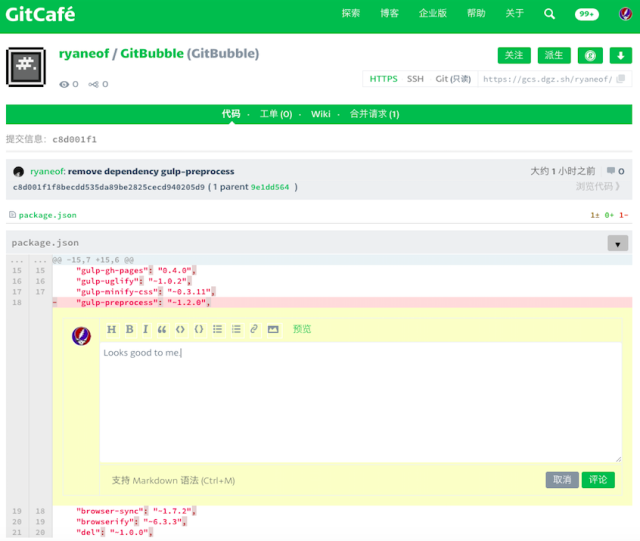This screenshot has height=541, width=640.
Task: Open the commit comments bubble icon
Action: click(x=611, y=171)
